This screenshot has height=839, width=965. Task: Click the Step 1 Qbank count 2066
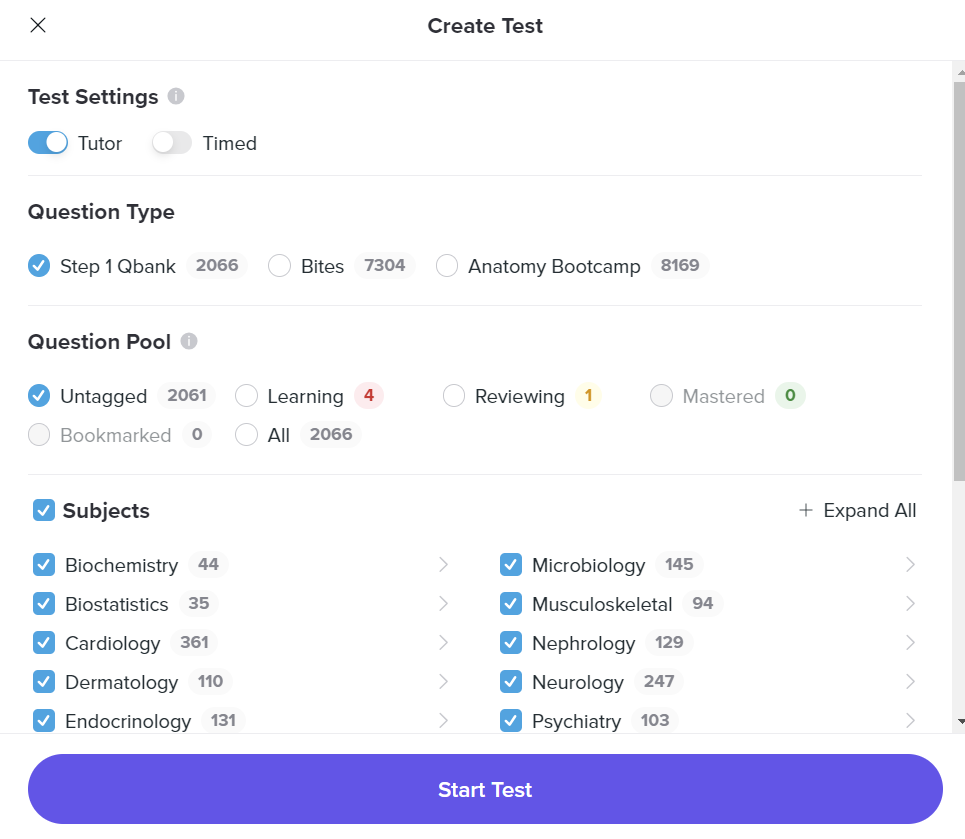(217, 265)
